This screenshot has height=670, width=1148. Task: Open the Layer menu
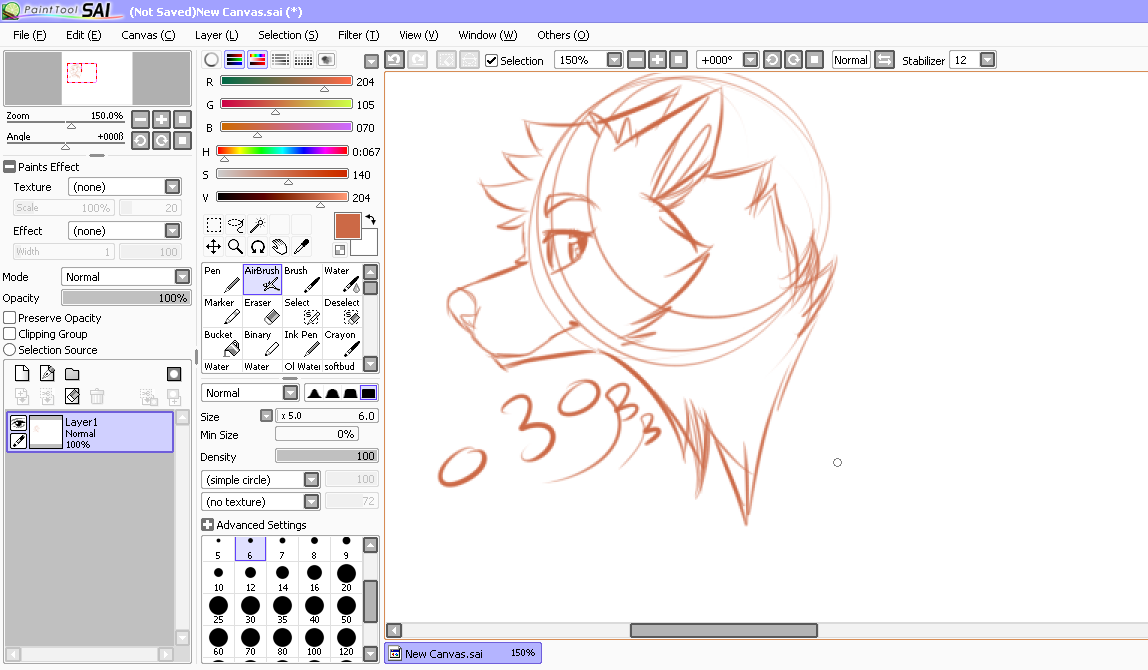tap(216, 35)
